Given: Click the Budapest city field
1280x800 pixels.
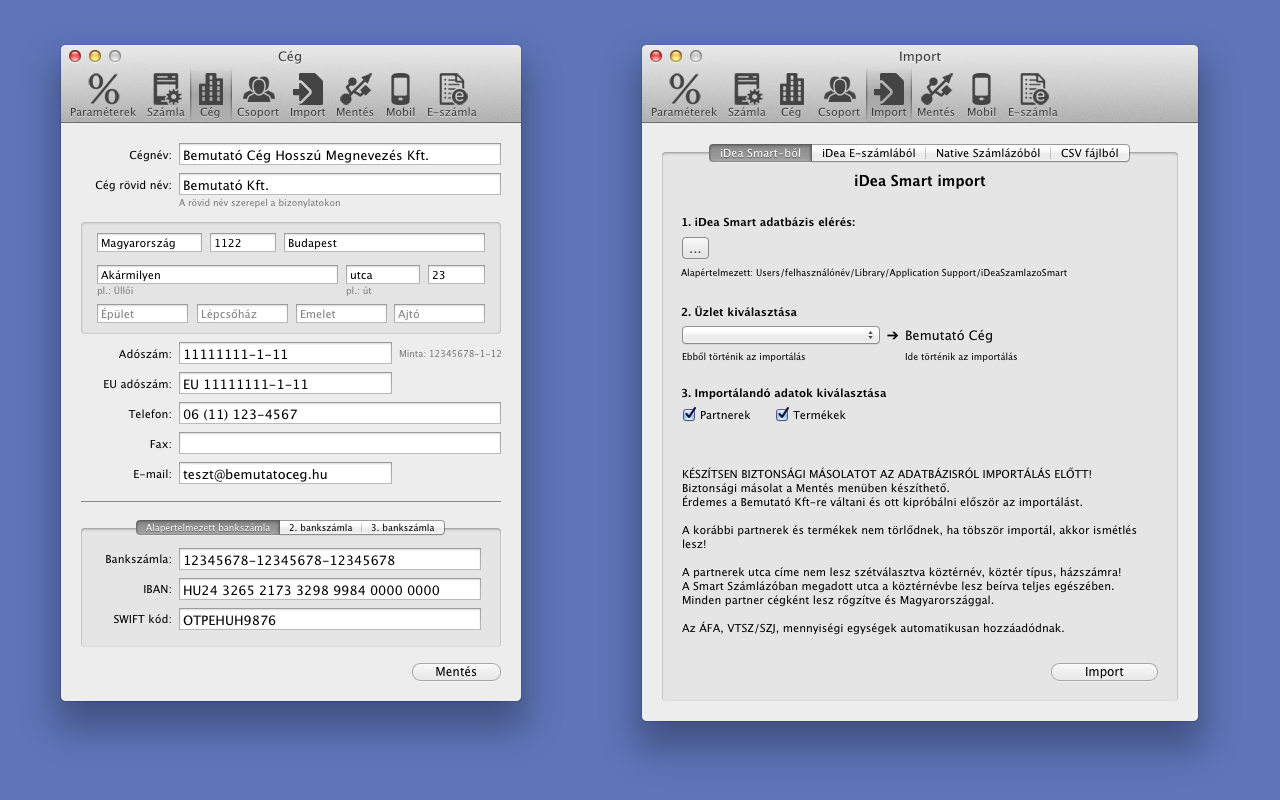Looking at the screenshot, I should pyautogui.click(x=384, y=243).
